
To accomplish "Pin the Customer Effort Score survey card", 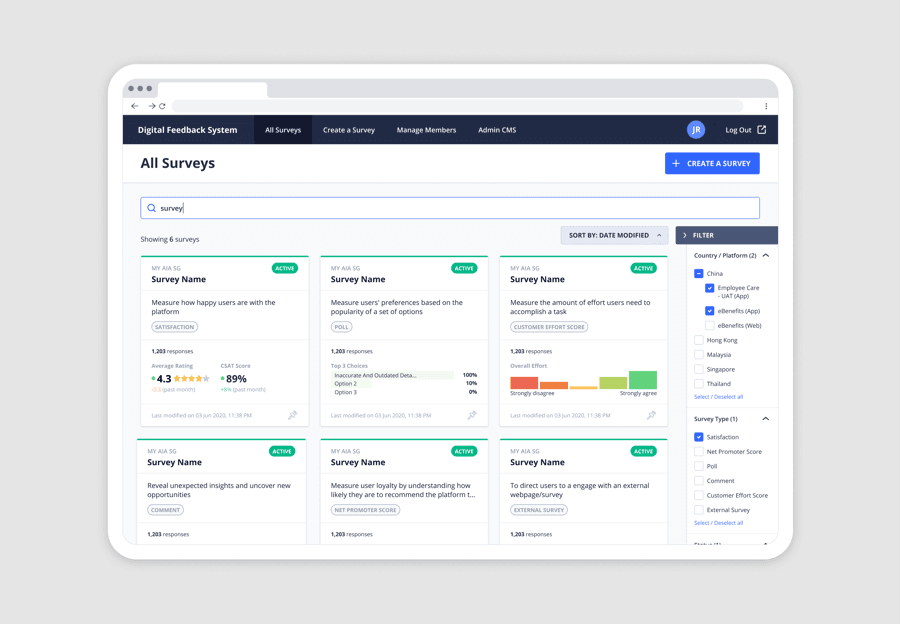I will point(651,414).
